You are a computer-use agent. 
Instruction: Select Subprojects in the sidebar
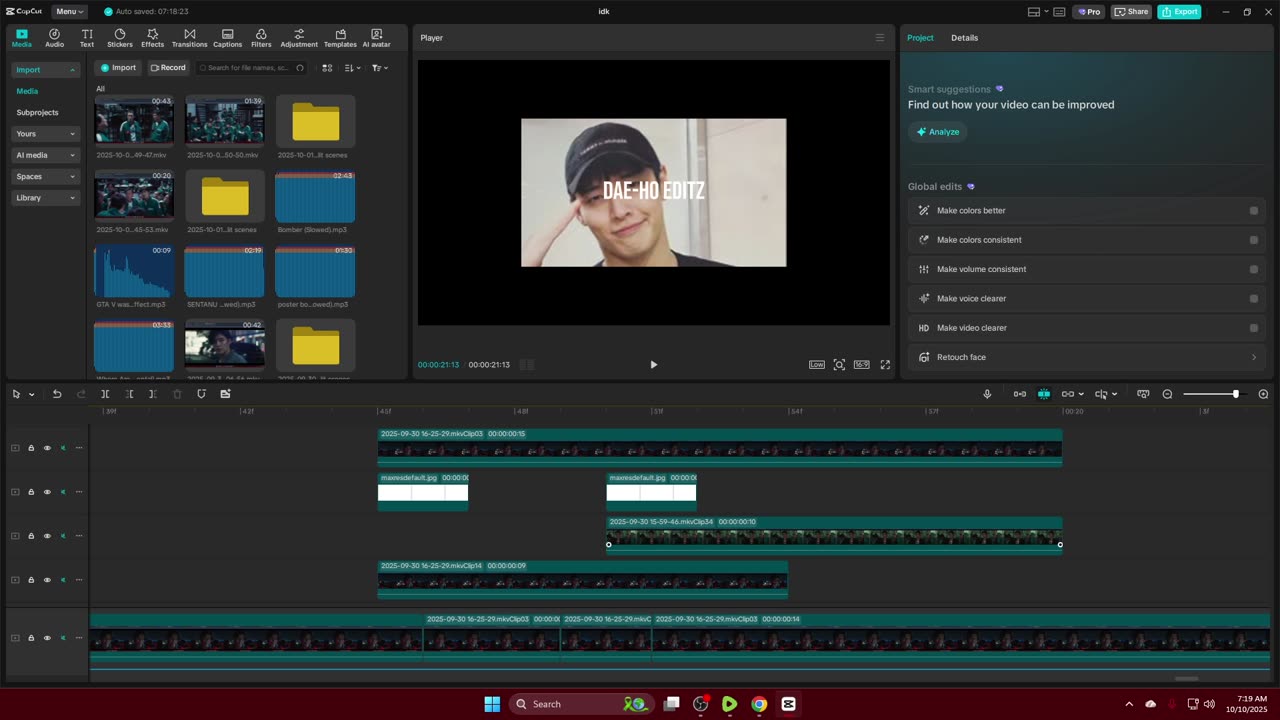[38, 112]
